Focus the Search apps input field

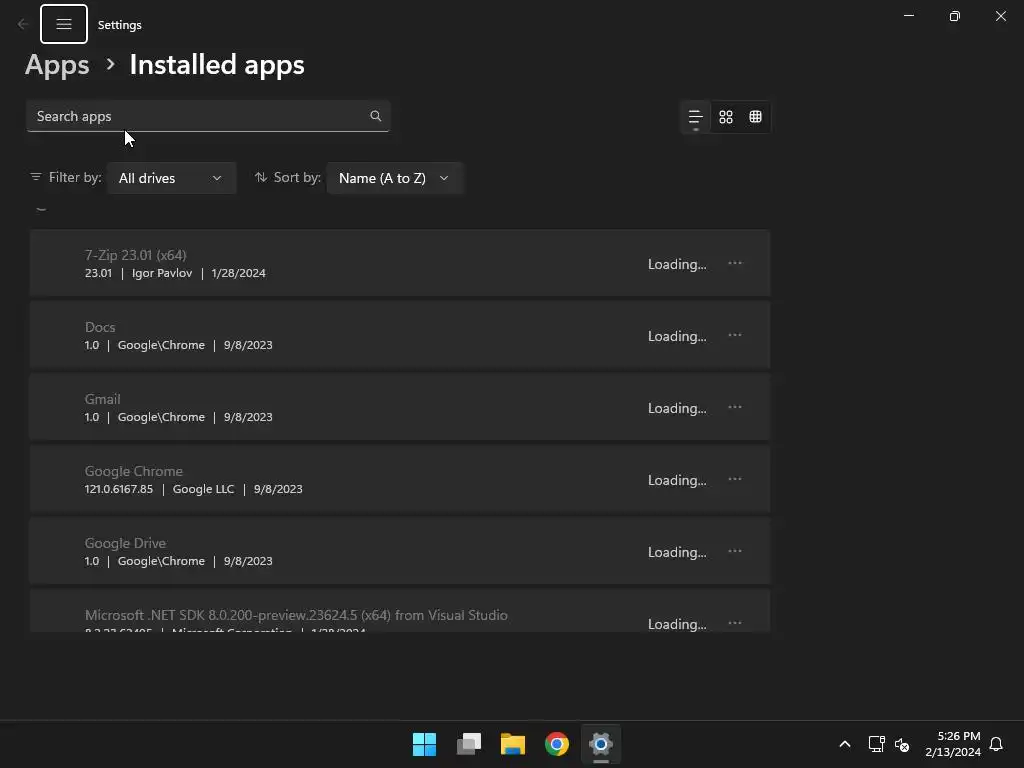click(208, 116)
